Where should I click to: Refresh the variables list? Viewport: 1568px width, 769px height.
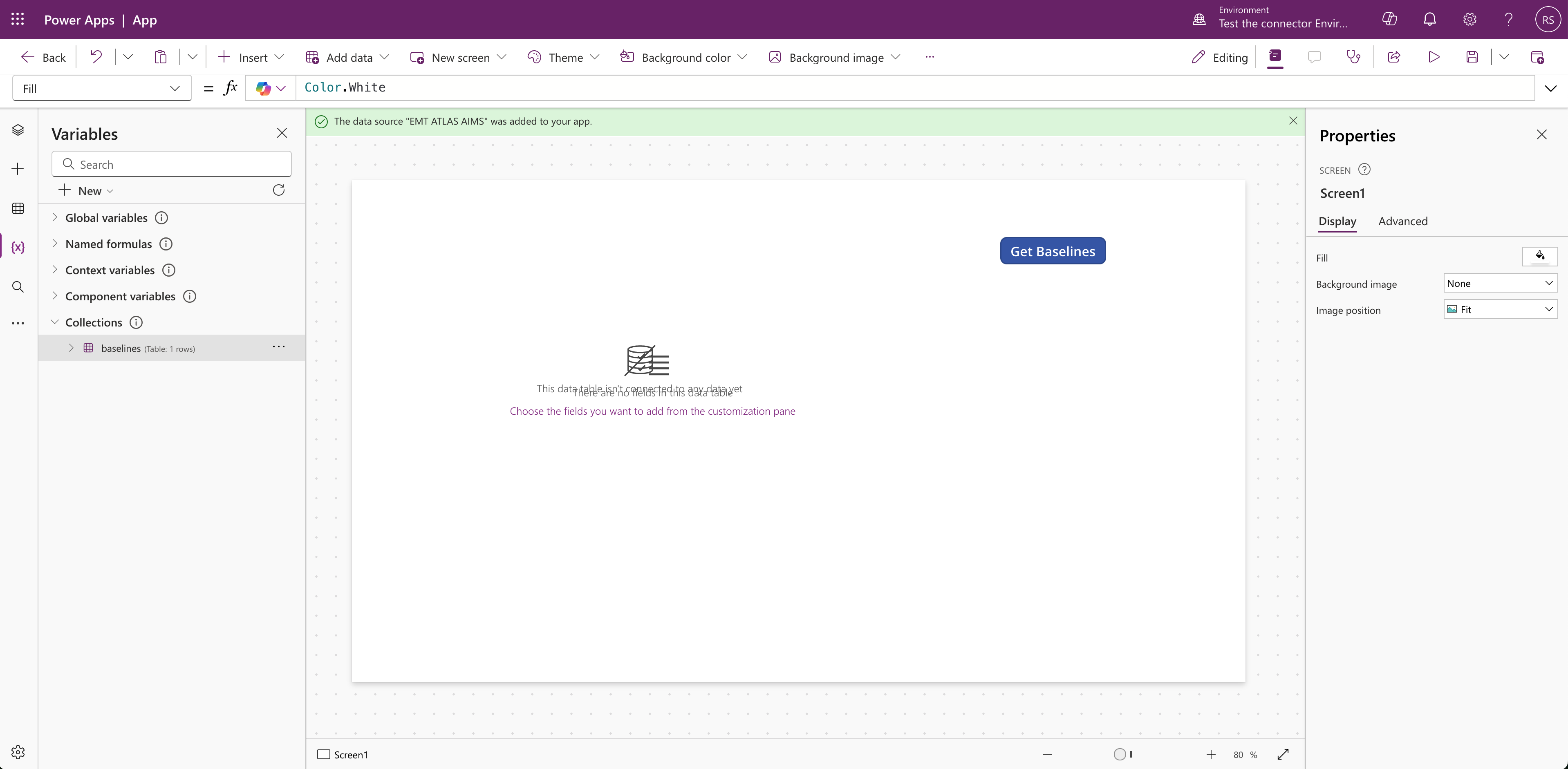click(279, 190)
